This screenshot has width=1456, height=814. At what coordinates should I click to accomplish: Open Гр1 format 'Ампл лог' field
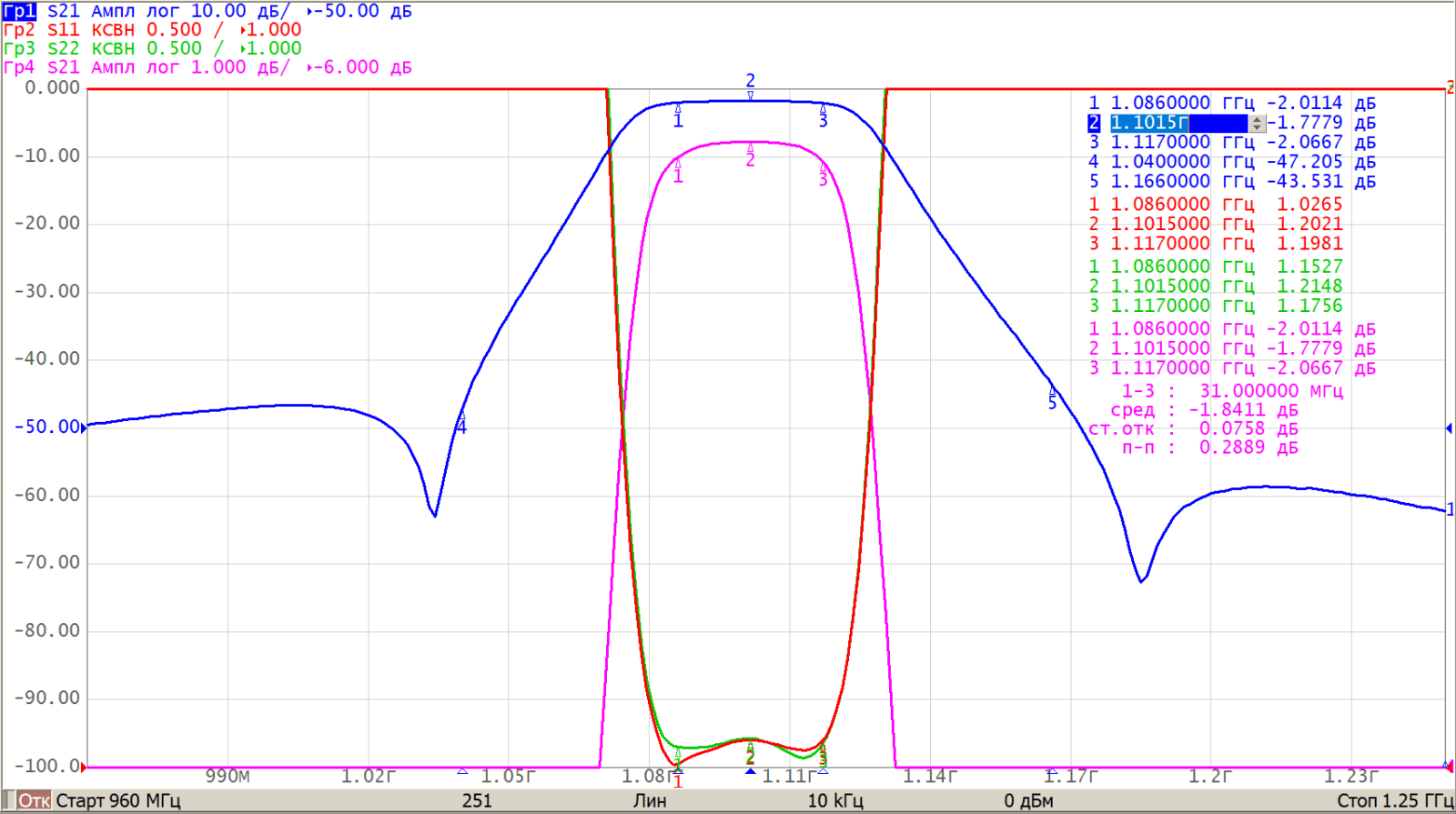136,11
